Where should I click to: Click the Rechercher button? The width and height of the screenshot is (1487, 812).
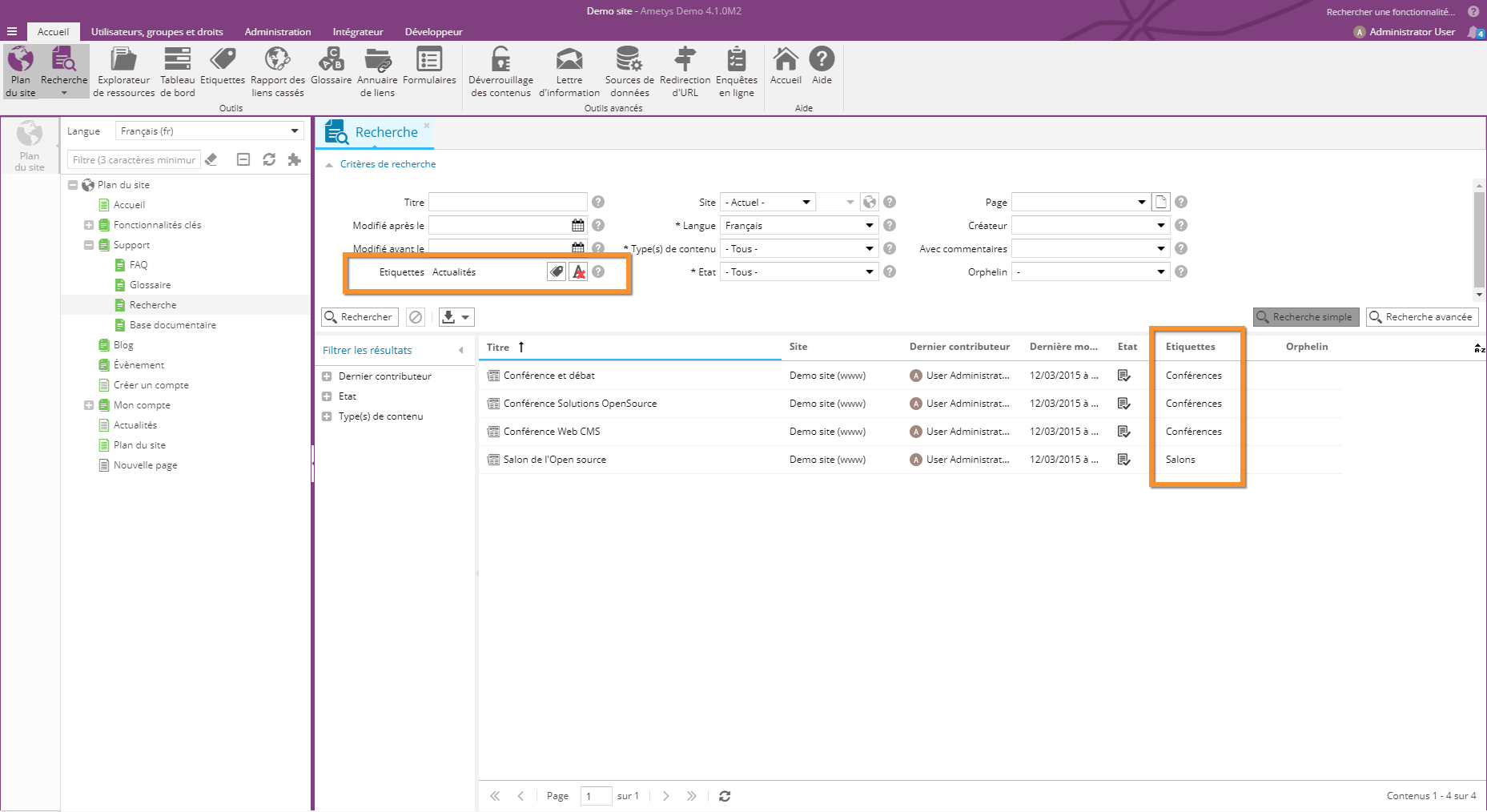[360, 317]
